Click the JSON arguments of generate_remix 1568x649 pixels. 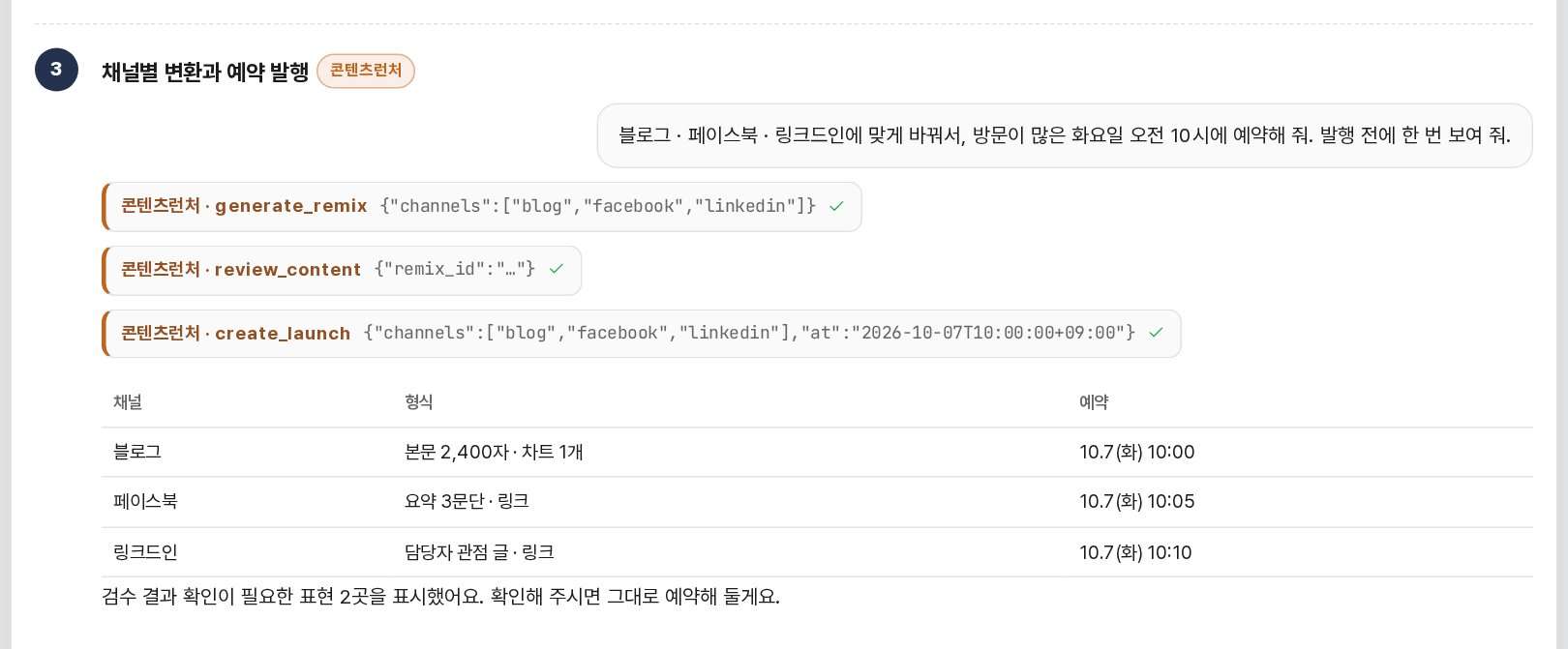598,206
